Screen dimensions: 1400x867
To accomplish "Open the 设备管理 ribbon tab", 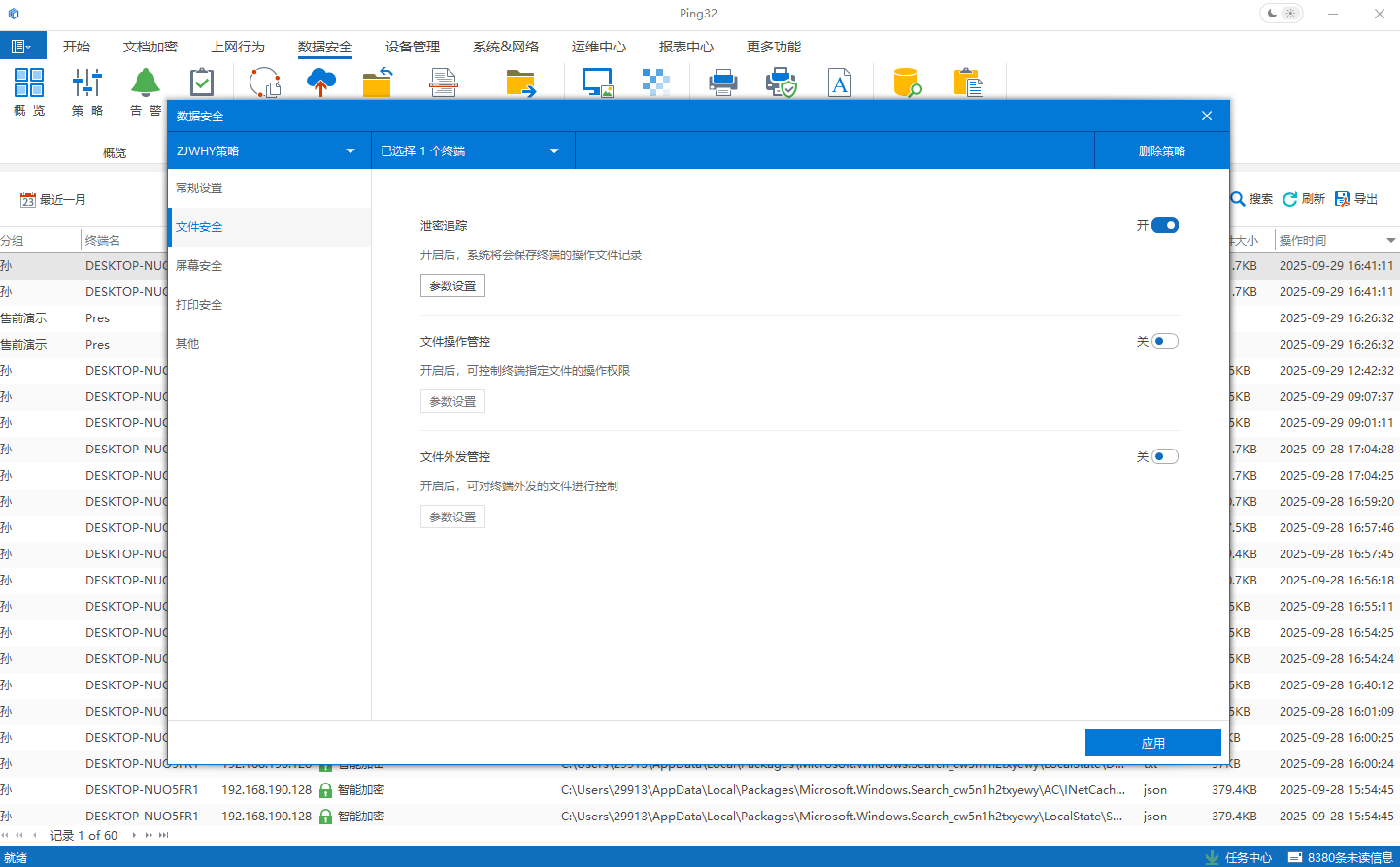I will coord(412,47).
